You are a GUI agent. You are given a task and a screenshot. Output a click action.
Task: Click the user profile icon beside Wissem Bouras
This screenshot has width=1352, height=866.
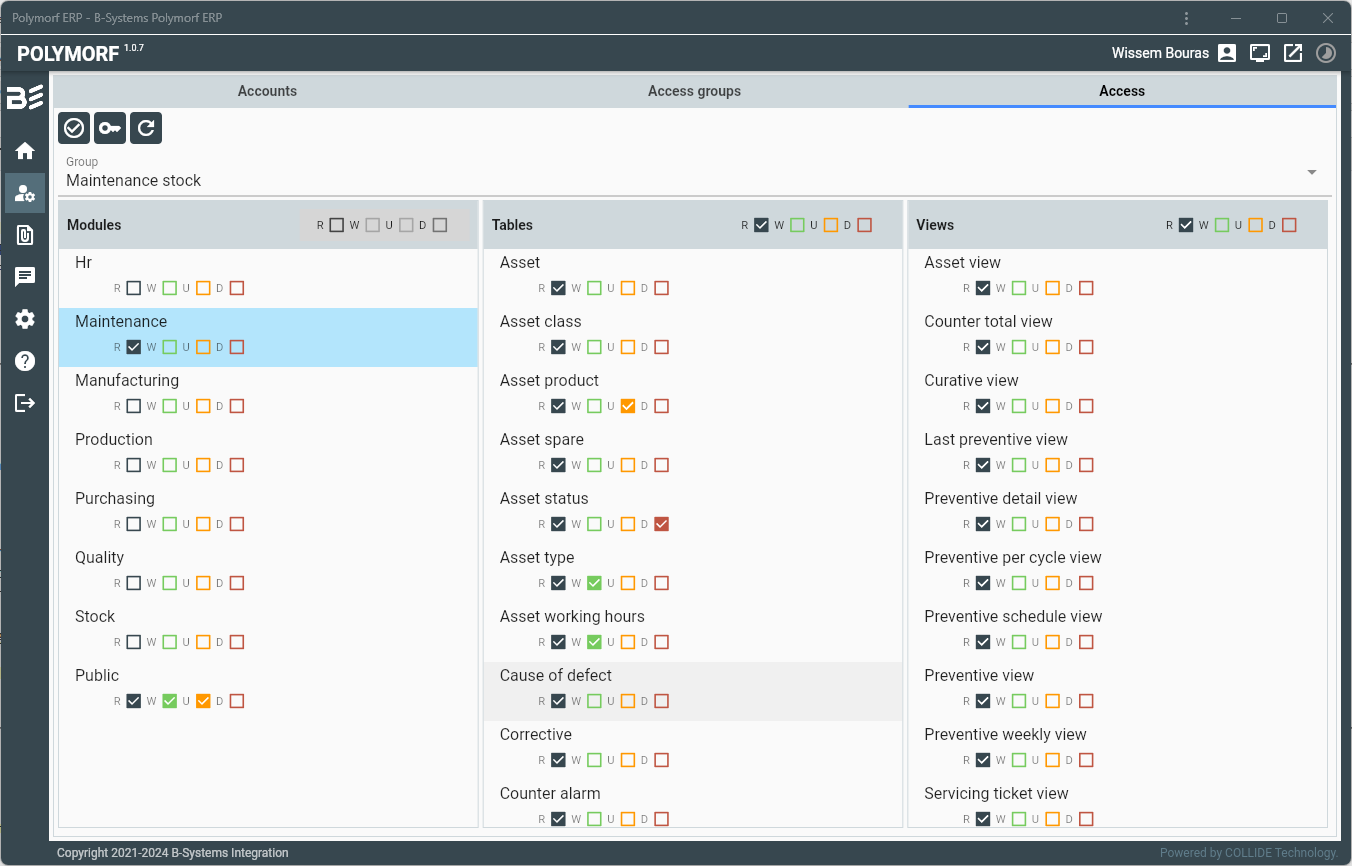pos(1227,53)
